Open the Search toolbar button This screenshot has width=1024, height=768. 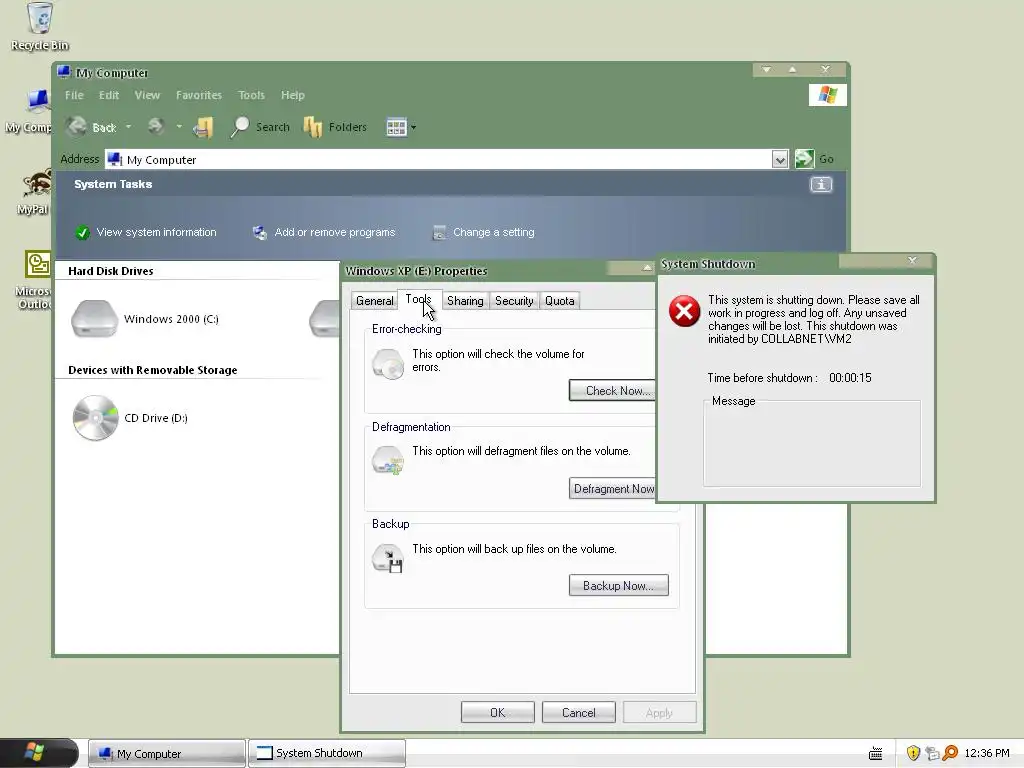tap(260, 127)
